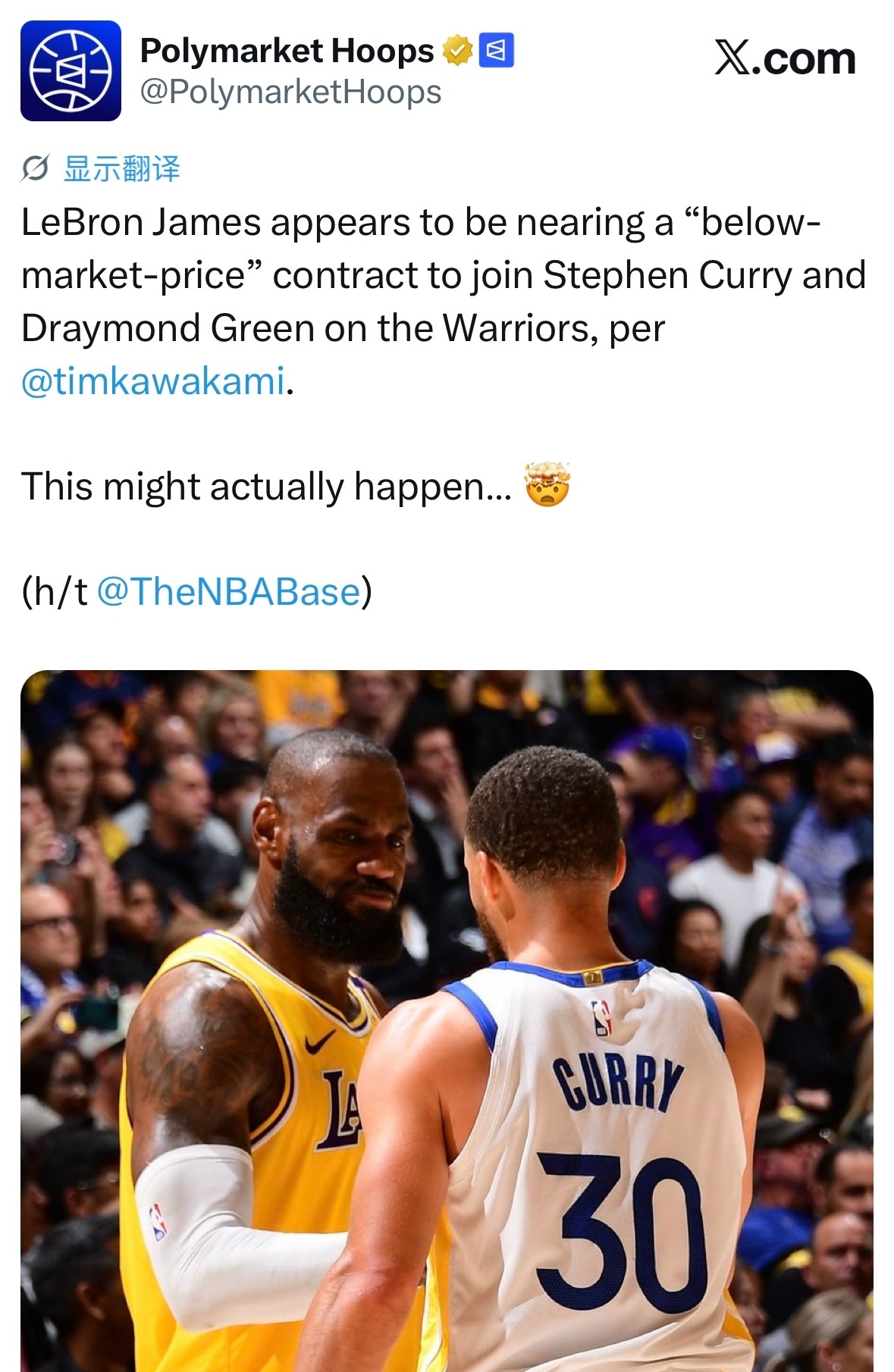Viewport: 894px width, 1372px height.
Task: Click the LA lettering on yellow jersey
Action: click(x=340, y=1109)
